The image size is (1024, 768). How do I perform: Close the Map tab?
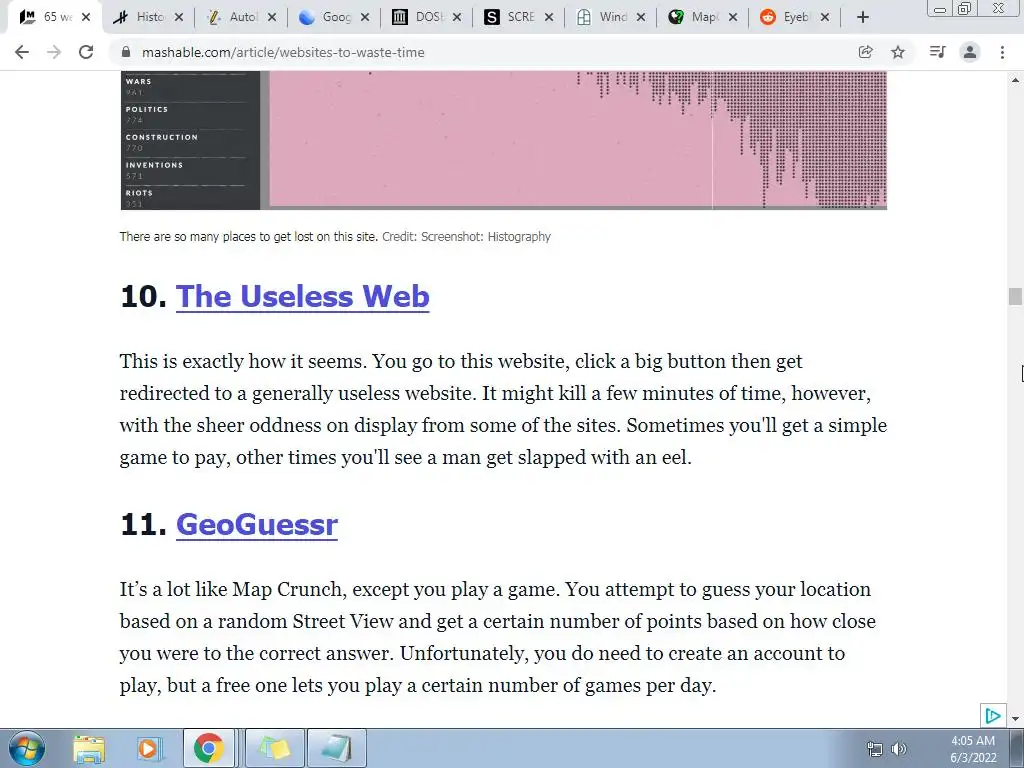click(733, 17)
